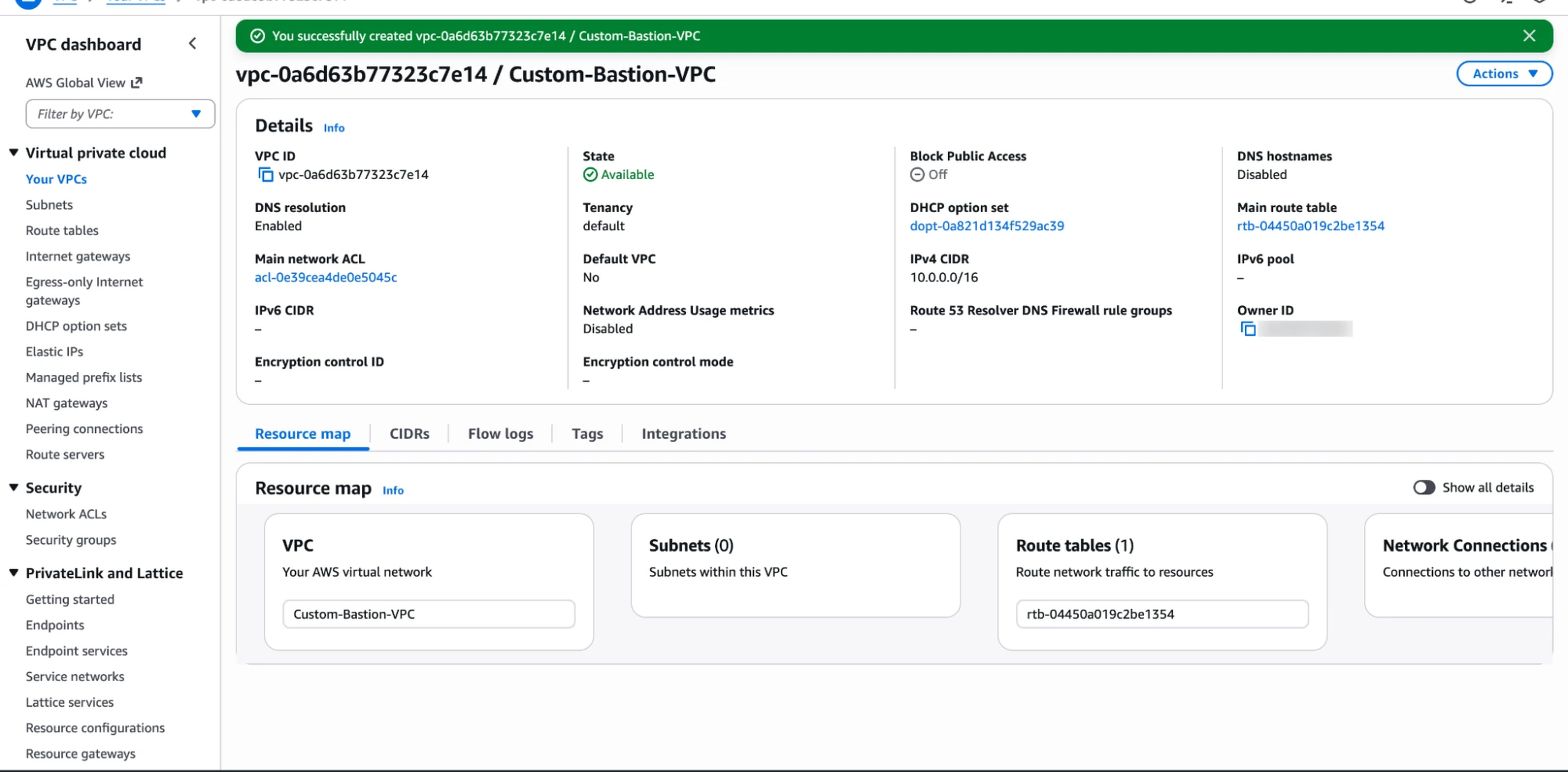Select rtb-04450a019c2be1354 in Route tables card
This screenshot has width=1568, height=772.
(1162, 614)
